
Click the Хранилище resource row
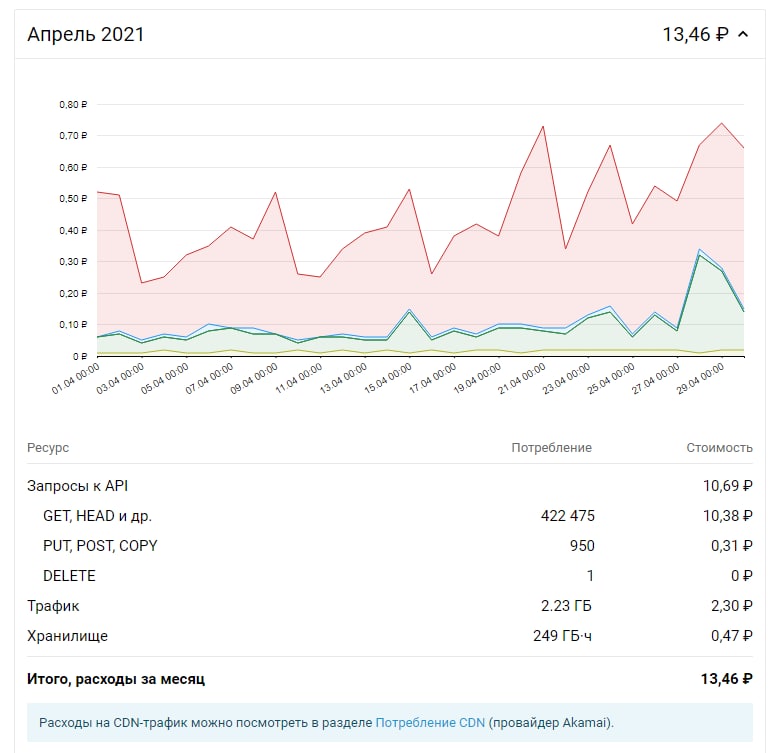click(x=67, y=636)
